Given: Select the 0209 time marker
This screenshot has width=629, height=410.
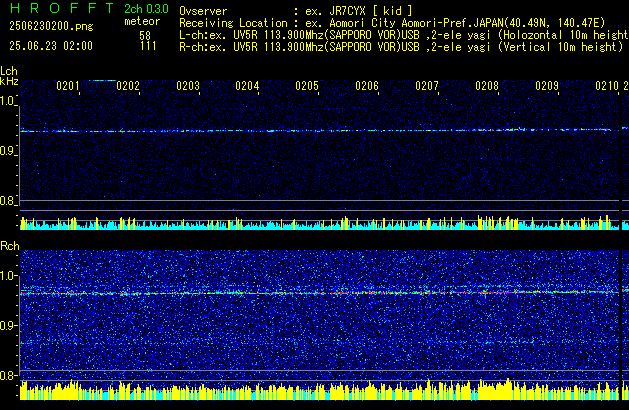Looking at the screenshot, I should 547,86.
